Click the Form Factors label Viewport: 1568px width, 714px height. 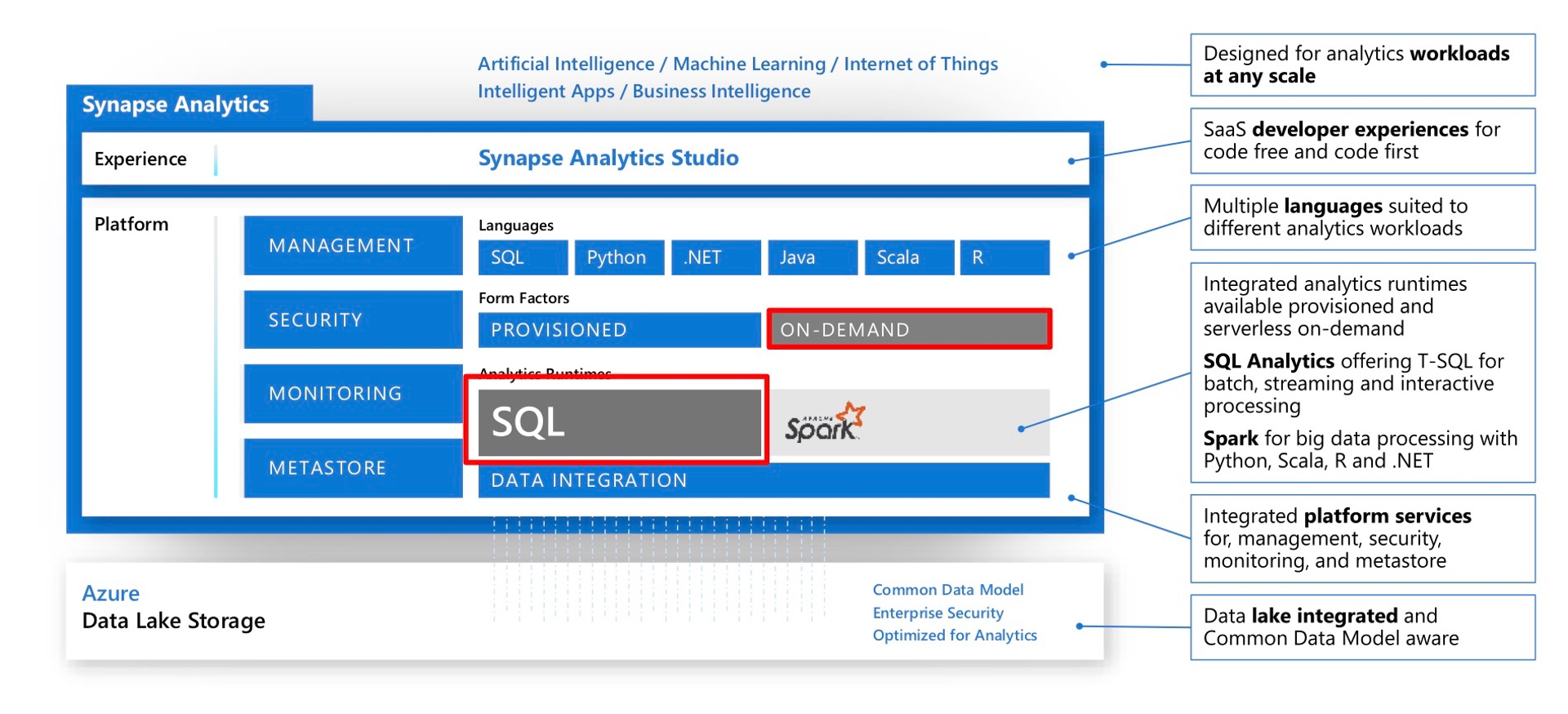pyautogui.click(x=523, y=298)
